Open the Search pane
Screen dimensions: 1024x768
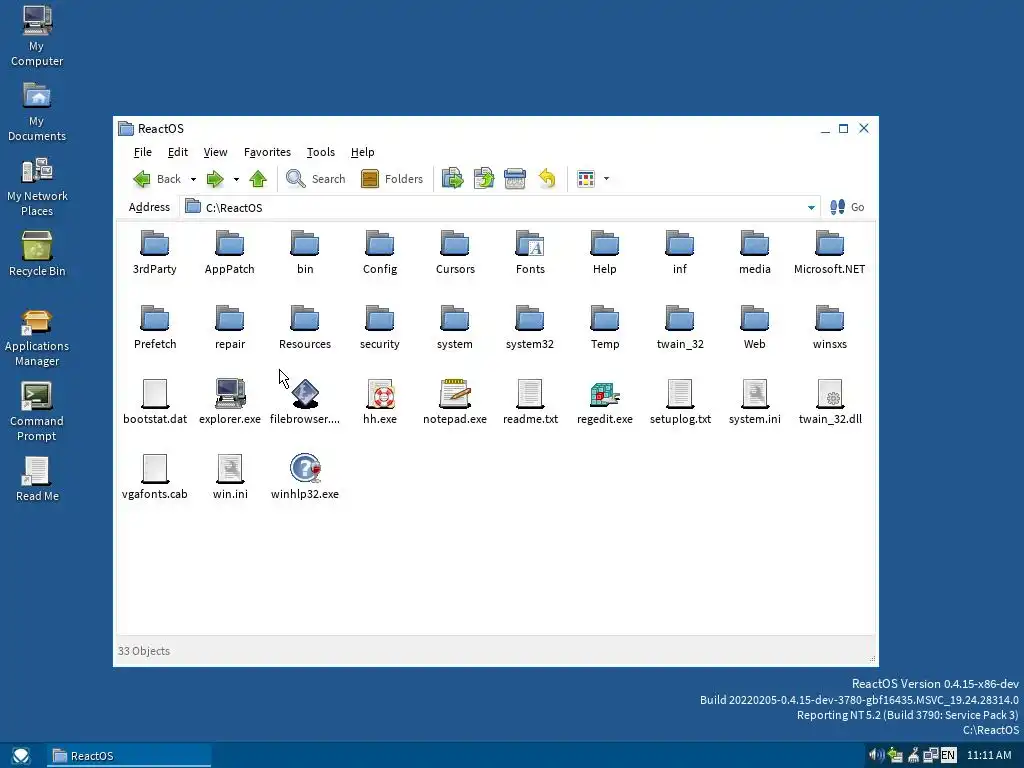tap(315, 179)
